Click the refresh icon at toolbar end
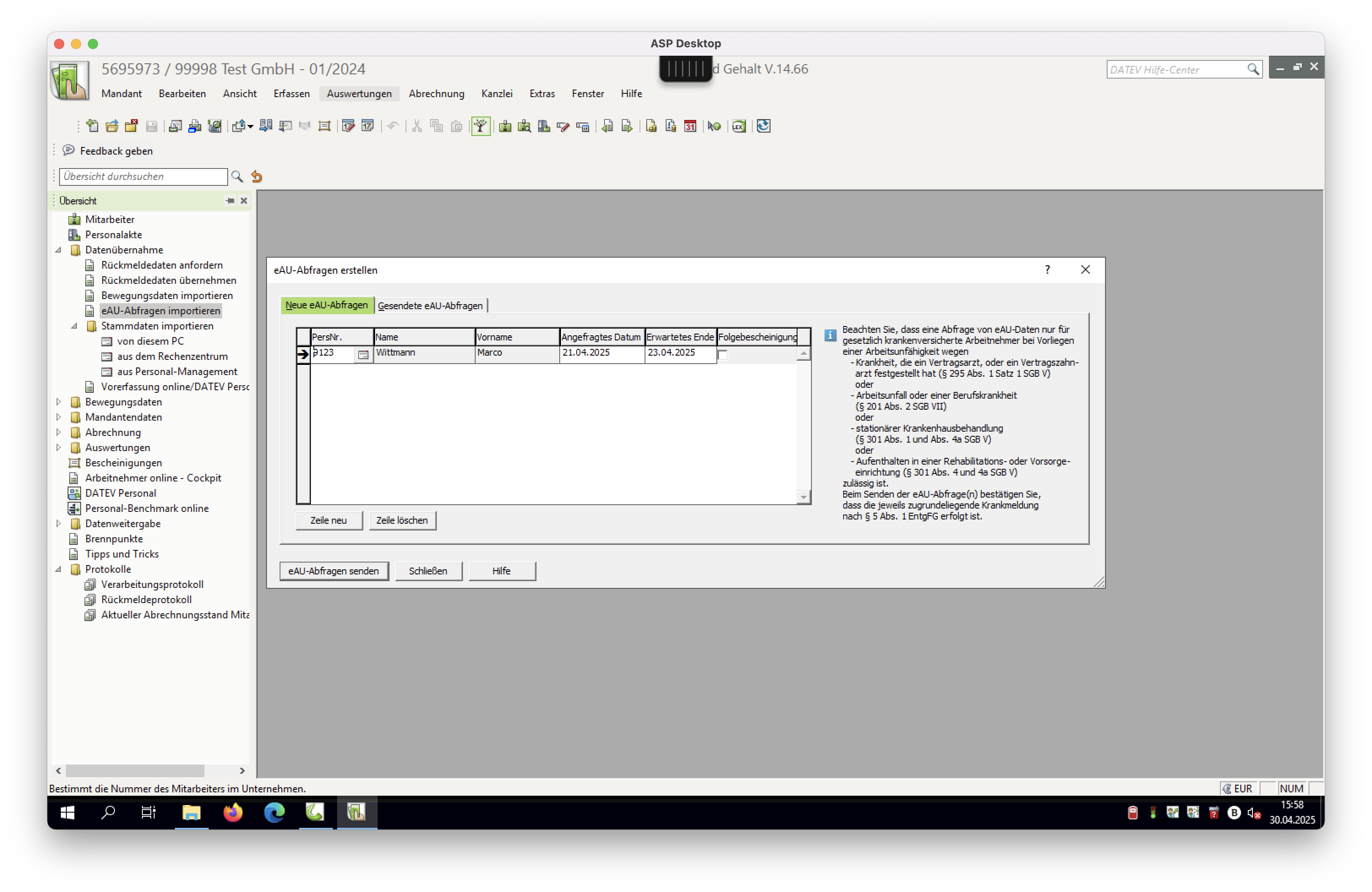This screenshot has height=892, width=1372. pos(763,125)
